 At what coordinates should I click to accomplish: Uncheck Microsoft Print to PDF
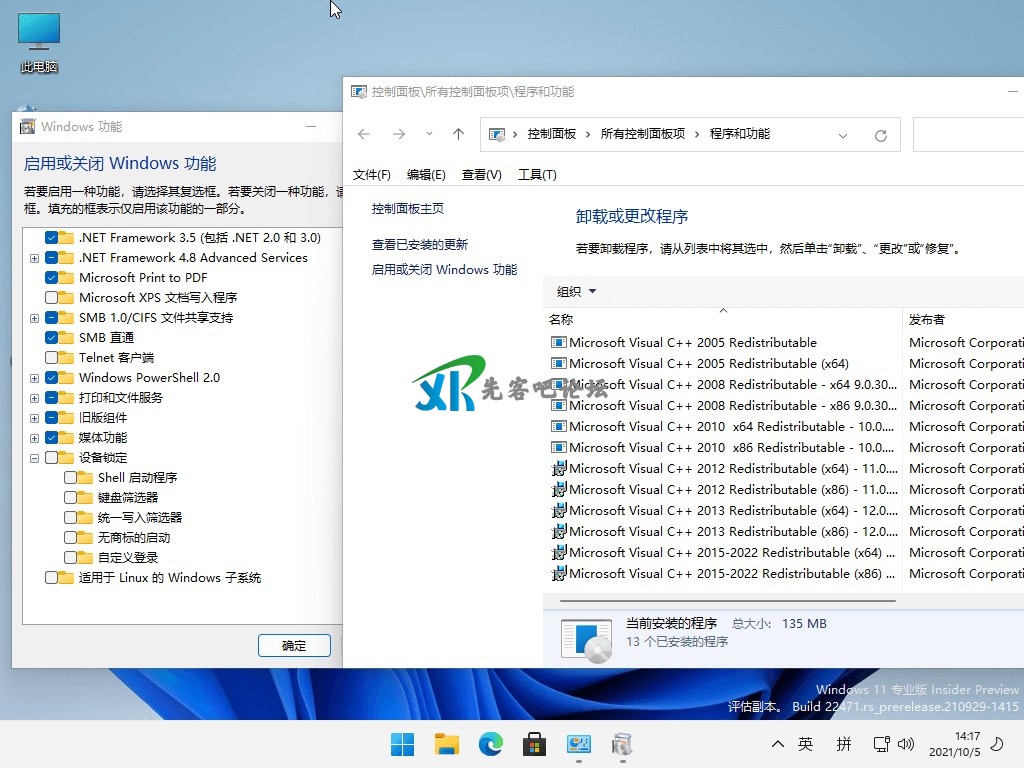tap(52, 278)
